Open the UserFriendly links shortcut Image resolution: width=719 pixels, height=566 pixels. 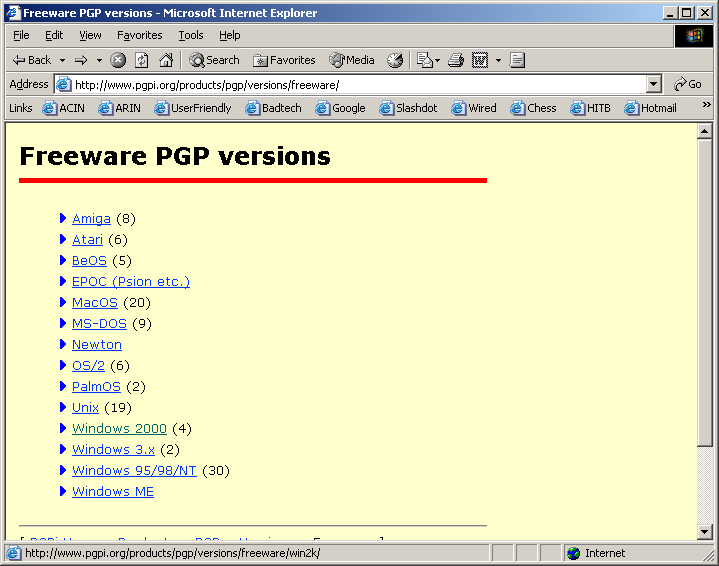[x=193, y=108]
